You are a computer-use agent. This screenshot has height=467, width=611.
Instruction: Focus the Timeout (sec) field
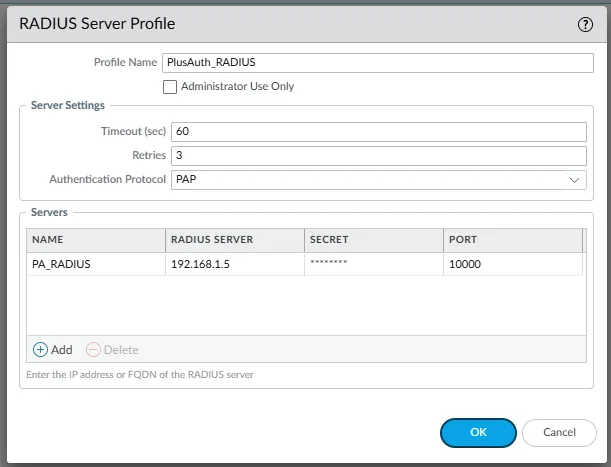click(378, 132)
